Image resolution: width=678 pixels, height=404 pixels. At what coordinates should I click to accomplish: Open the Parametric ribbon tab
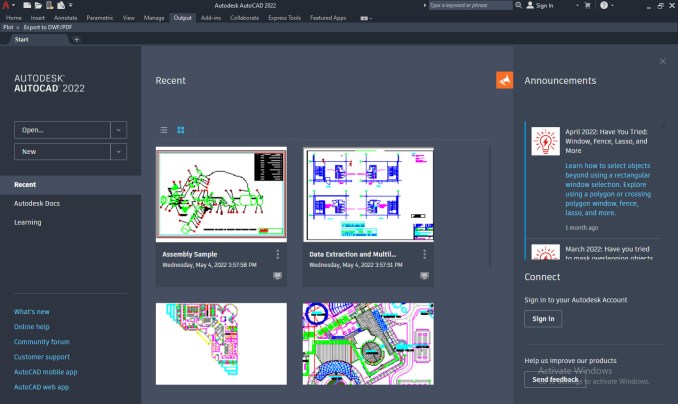pyautogui.click(x=100, y=18)
